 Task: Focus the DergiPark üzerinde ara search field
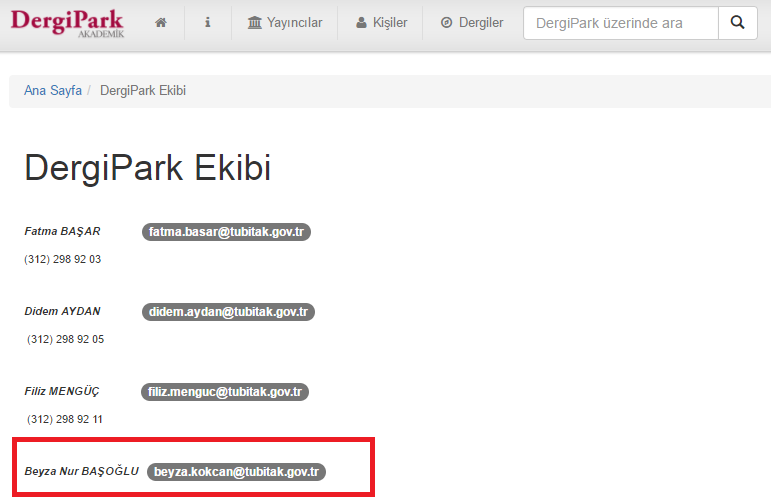620,23
